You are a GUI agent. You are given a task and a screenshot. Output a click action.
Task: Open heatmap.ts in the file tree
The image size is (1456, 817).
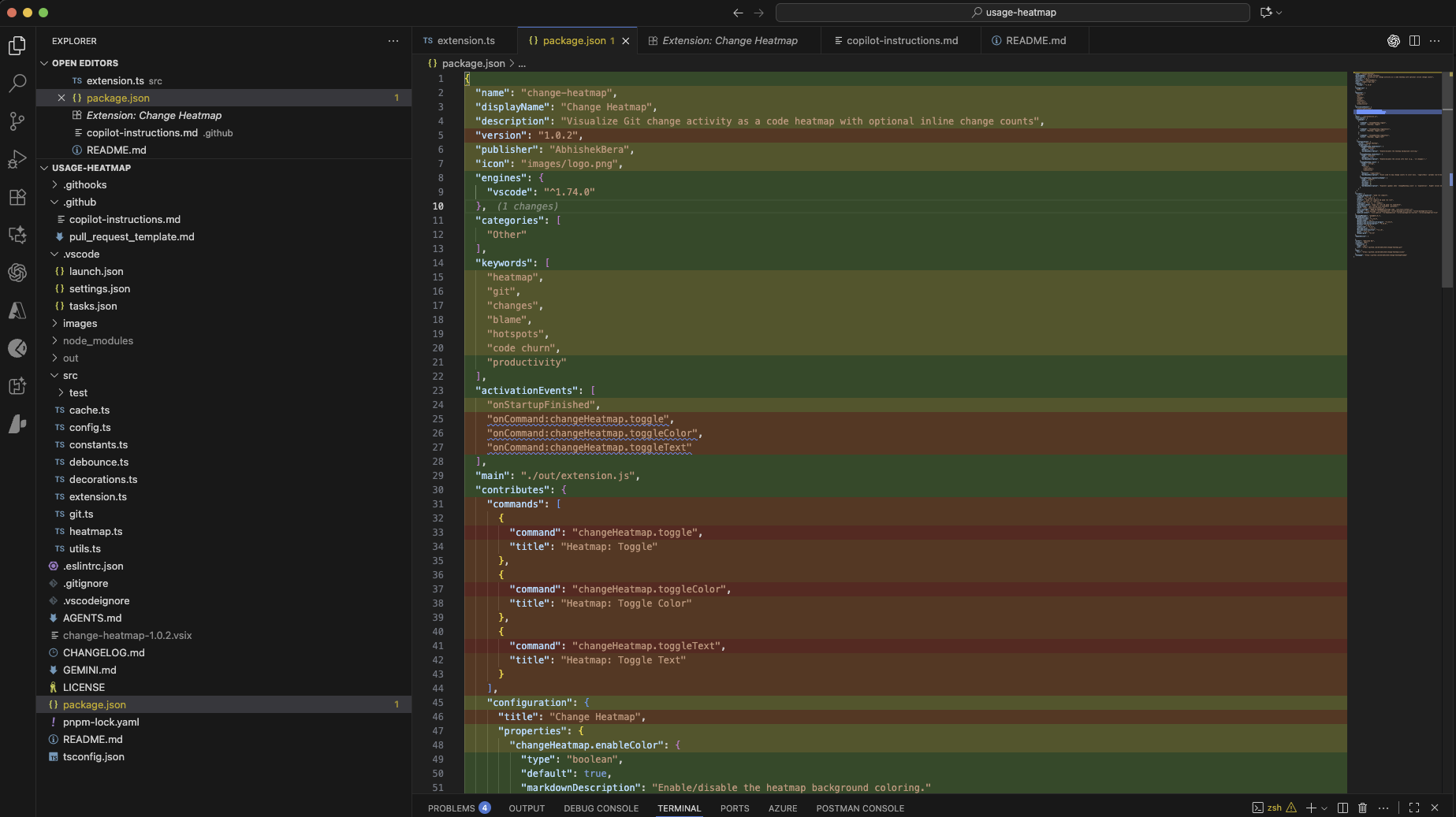[95, 532]
